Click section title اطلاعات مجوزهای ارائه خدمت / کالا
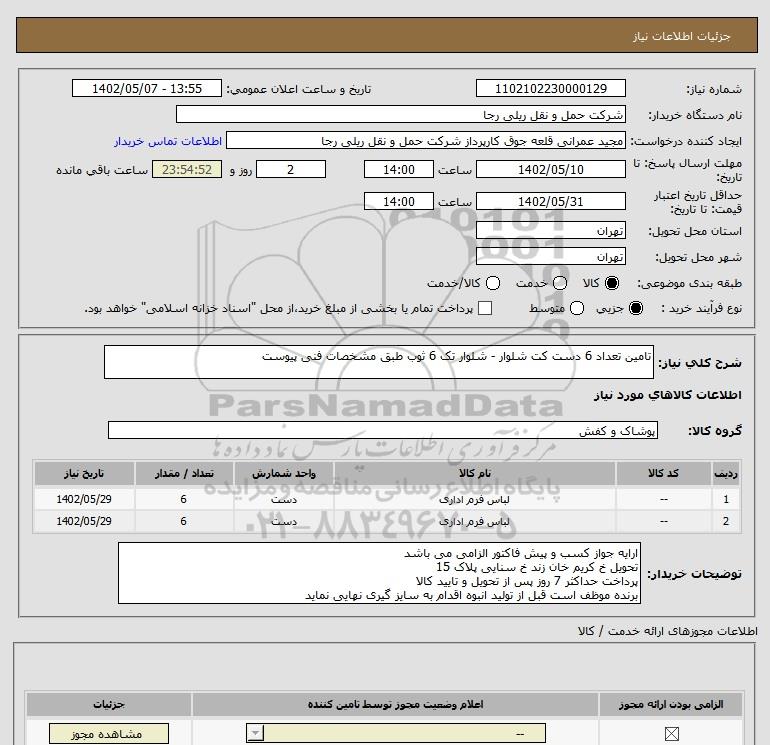 [667, 631]
